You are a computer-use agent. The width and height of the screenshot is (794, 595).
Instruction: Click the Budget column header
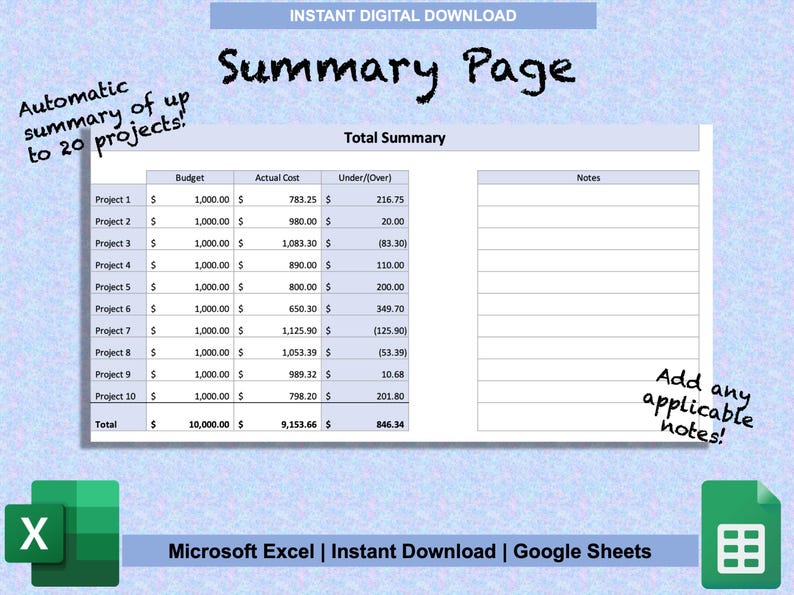(x=190, y=177)
